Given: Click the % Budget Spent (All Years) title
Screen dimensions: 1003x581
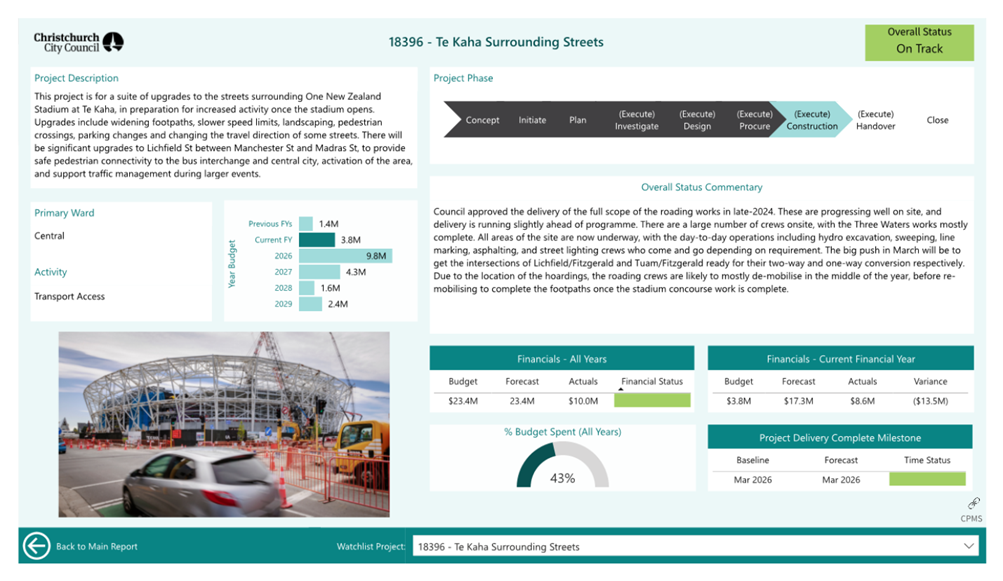Looking at the screenshot, I should [x=562, y=432].
